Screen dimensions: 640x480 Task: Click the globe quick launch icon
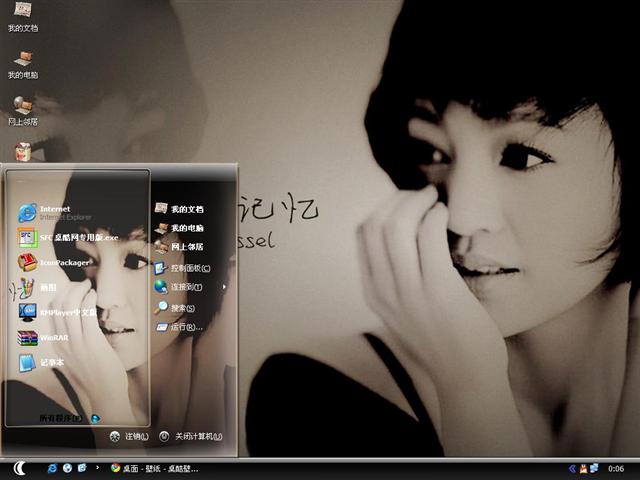pos(67,468)
